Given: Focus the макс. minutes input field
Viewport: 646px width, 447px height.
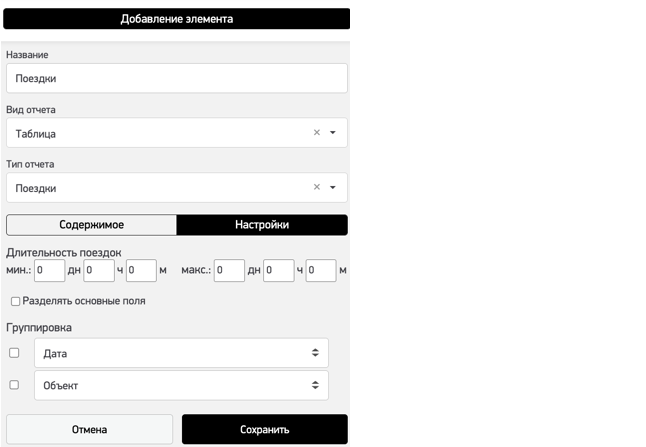Looking at the screenshot, I should 321,270.
